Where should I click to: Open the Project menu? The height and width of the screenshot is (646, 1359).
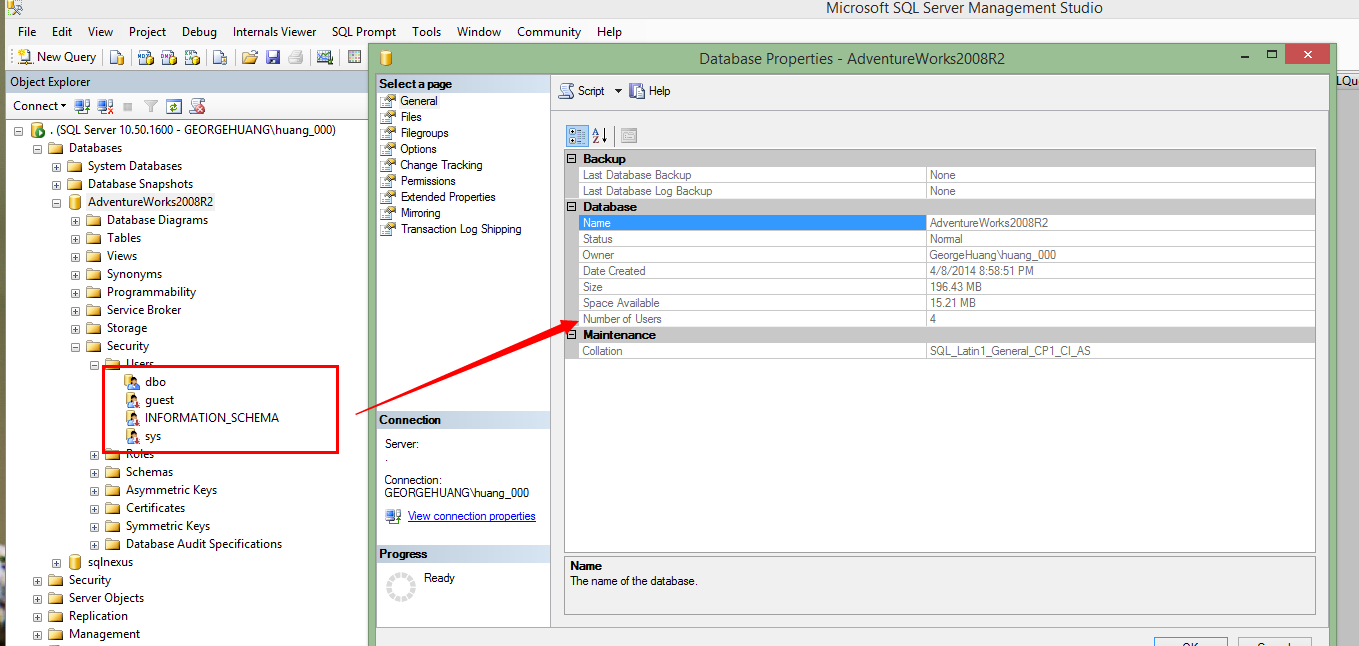(148, 32)
